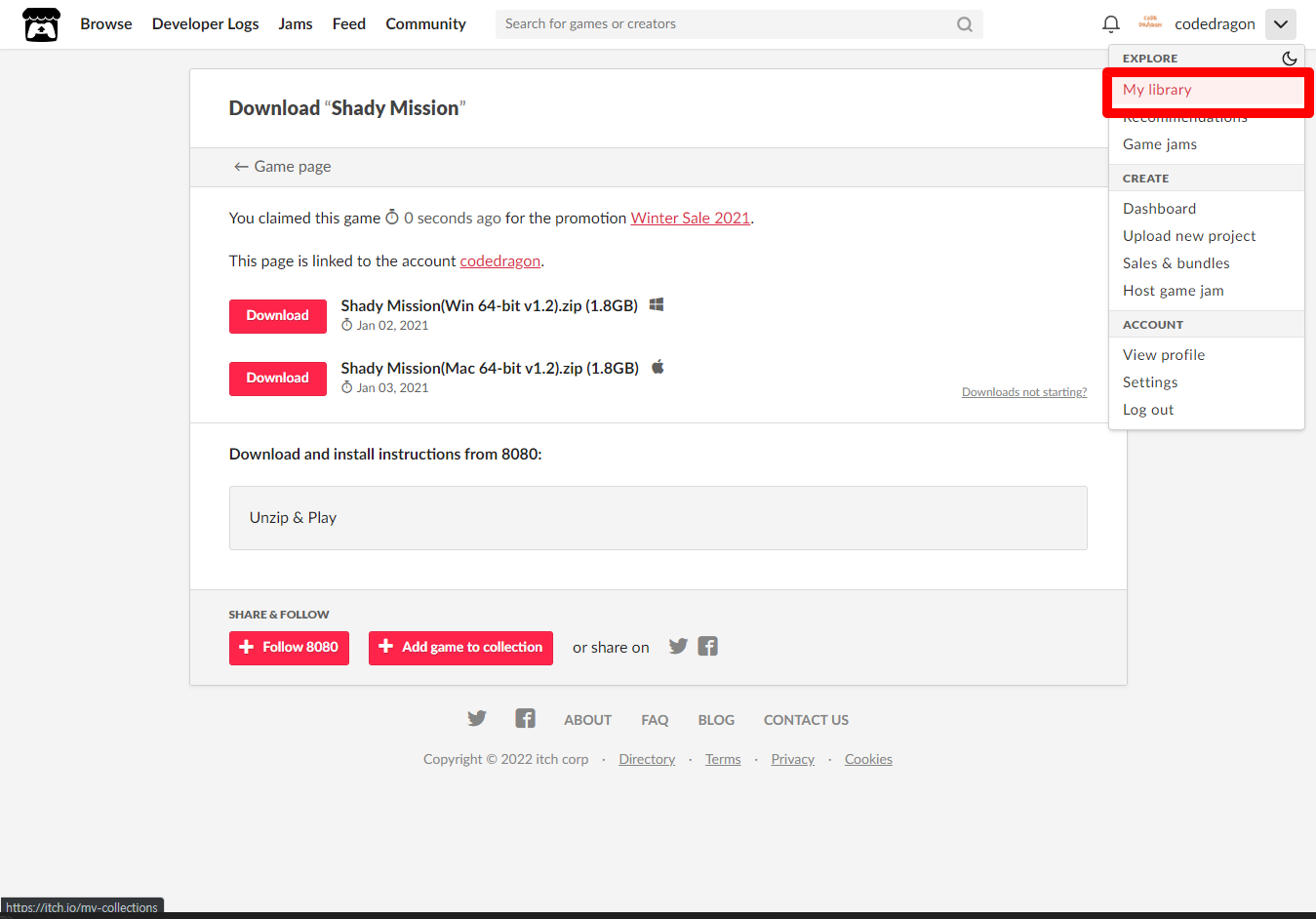
Task: Open footer Twitter icon
Action: 477,719
